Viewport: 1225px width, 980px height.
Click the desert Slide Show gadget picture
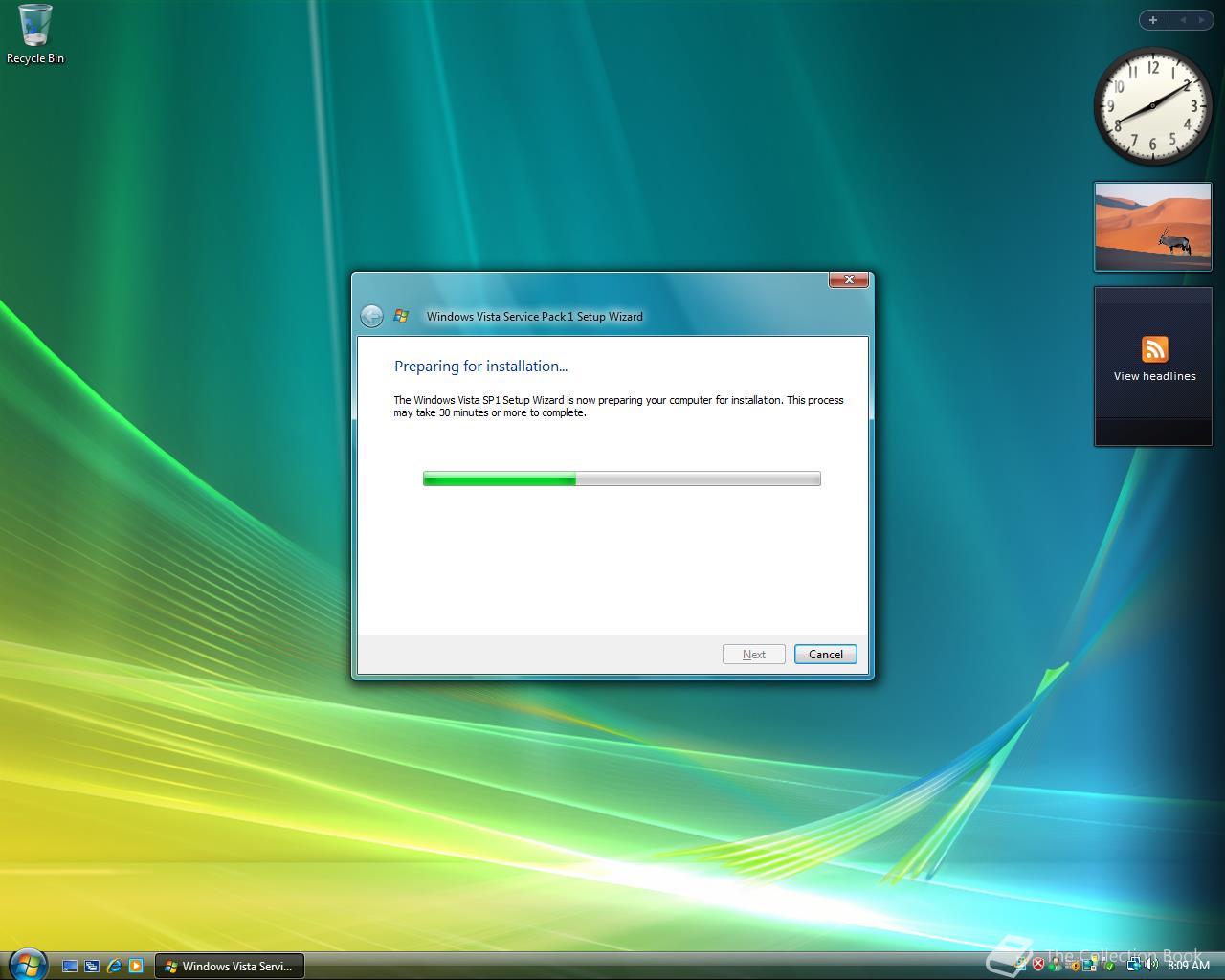[1153, 227]
